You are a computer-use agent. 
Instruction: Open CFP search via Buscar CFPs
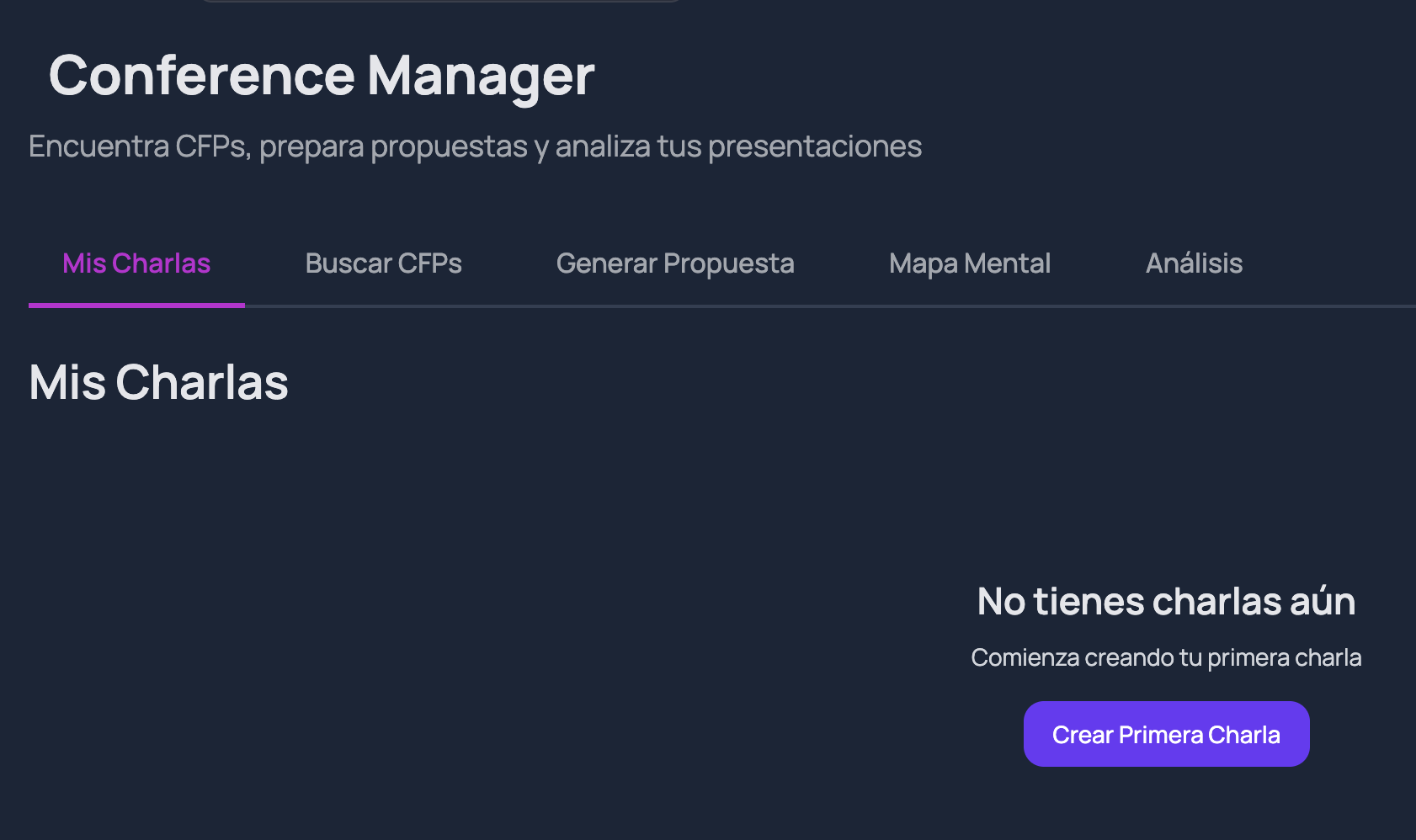383,263
